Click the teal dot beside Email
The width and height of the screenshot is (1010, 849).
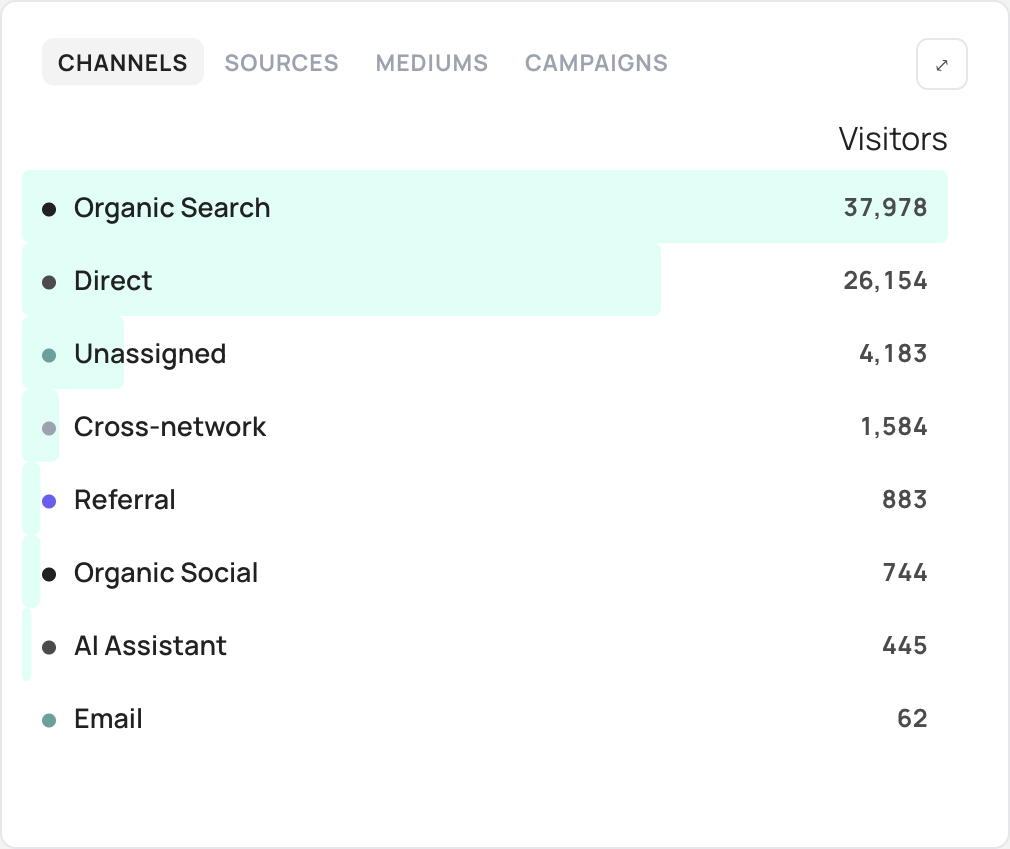[49, 720]
